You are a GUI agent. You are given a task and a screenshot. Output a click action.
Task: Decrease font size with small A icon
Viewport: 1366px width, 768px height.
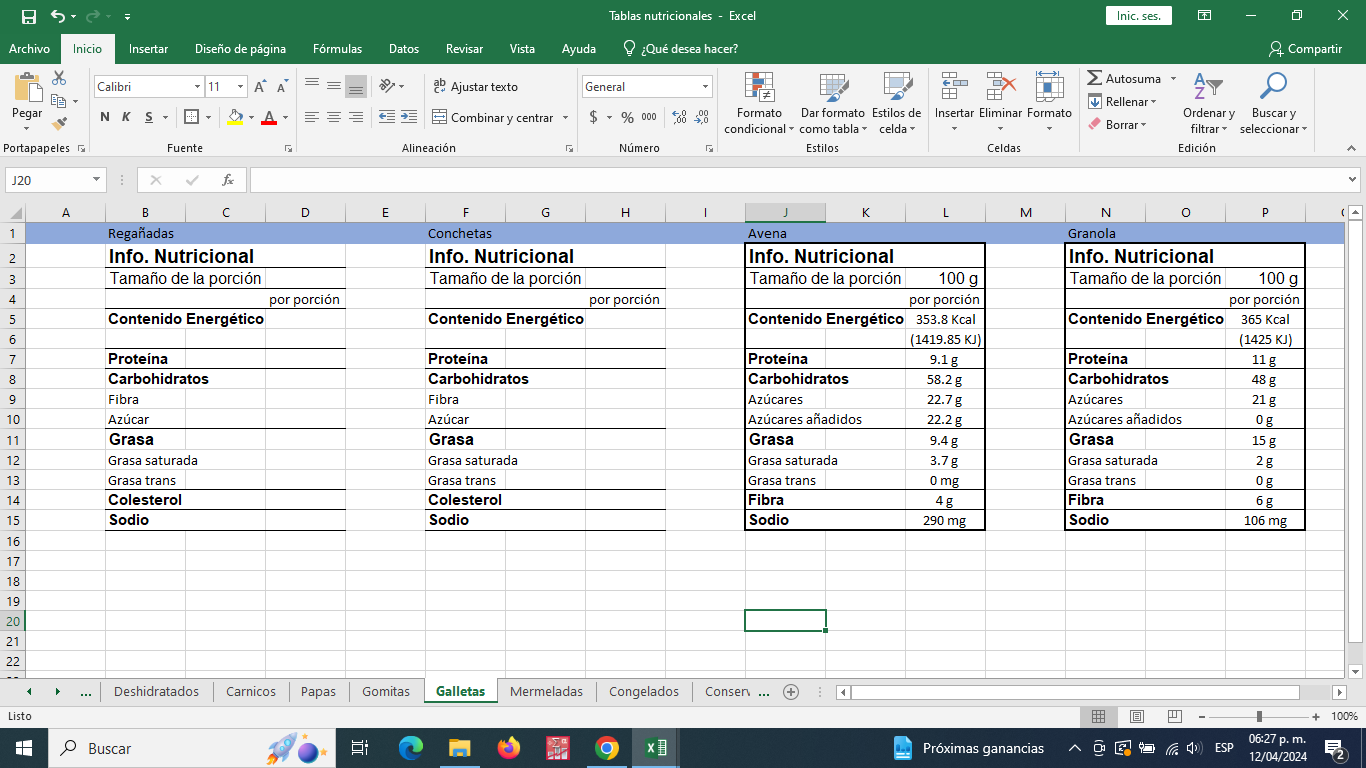[x=283, y=87]
